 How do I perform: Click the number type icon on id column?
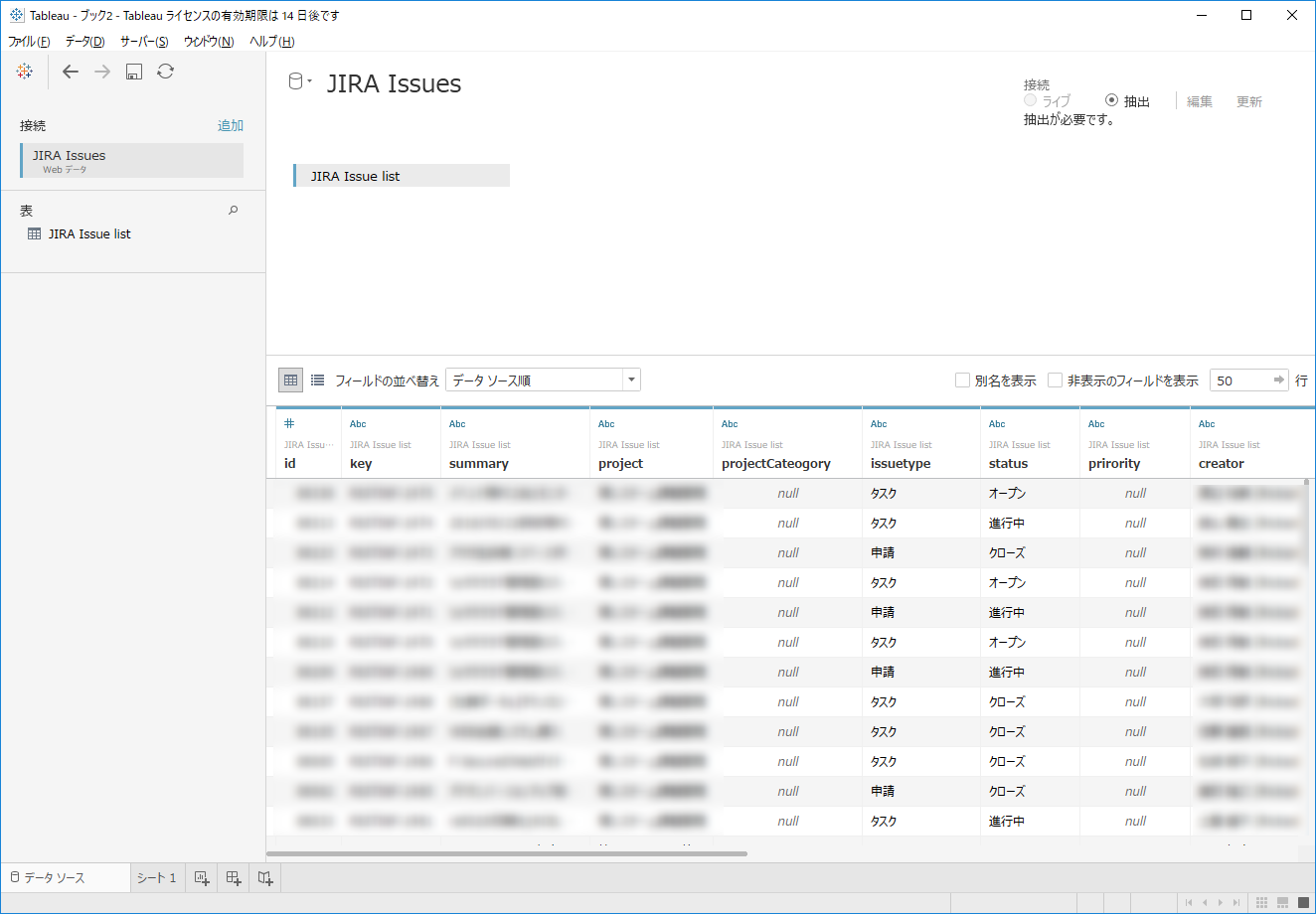click(x=289, y=423)
